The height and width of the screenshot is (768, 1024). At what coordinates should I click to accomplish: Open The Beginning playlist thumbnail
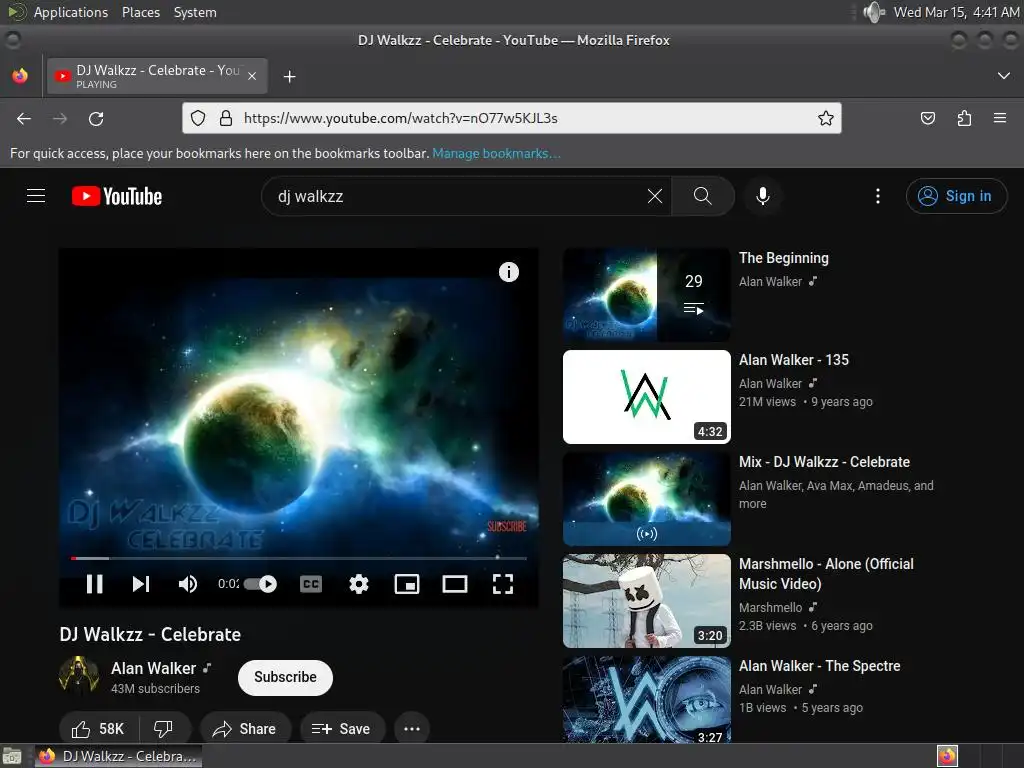tap(647, 295)
